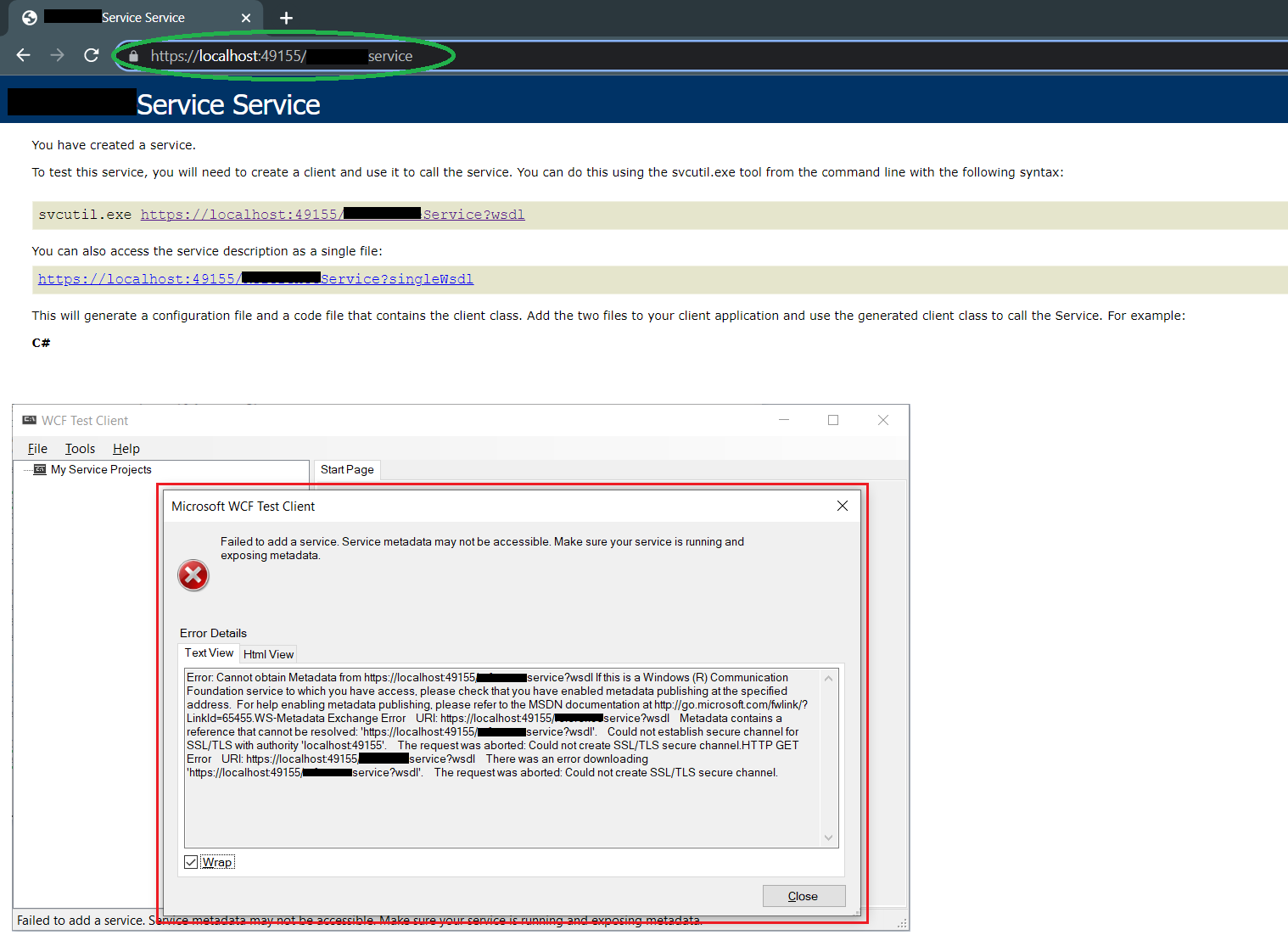Uncheck the Wrap option

[190, 861]
